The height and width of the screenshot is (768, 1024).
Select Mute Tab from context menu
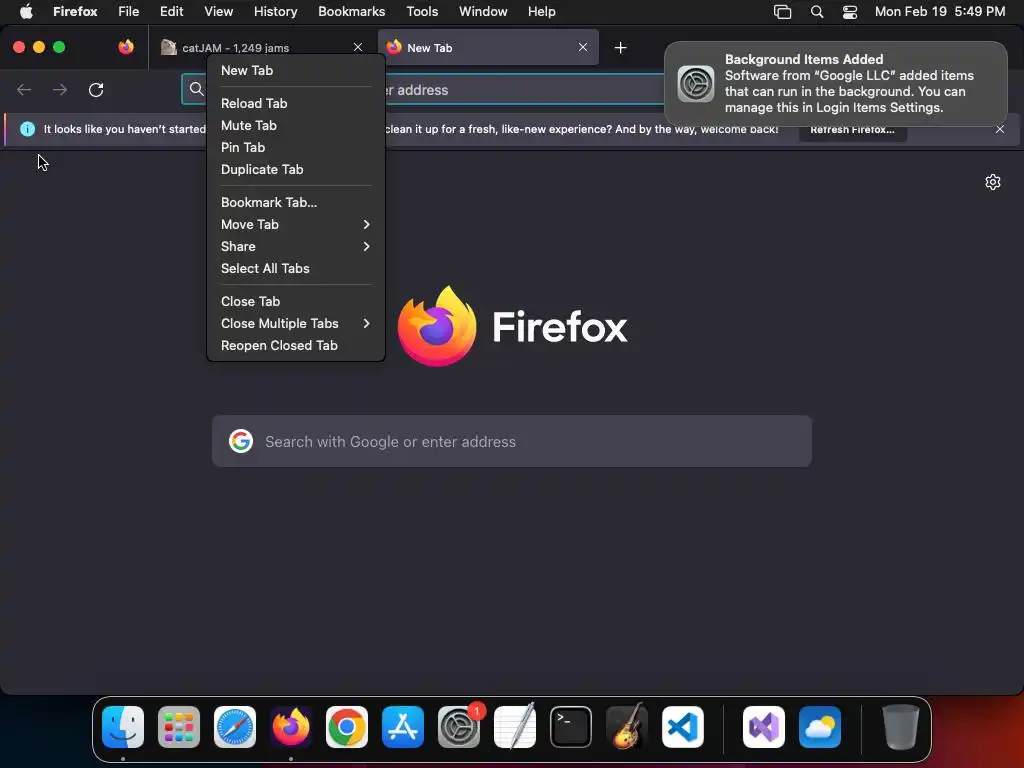click(x=296, y=125)
